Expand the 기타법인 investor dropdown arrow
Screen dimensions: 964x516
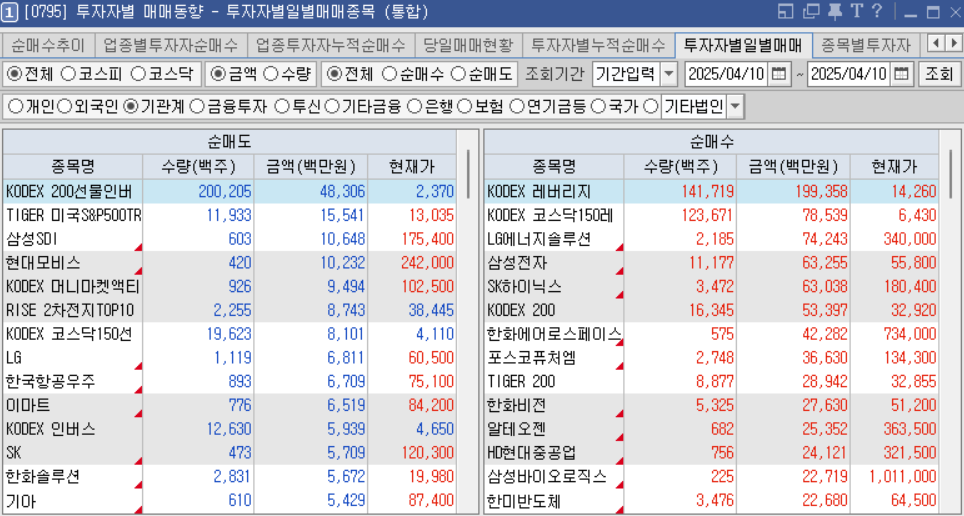(735, 107)
